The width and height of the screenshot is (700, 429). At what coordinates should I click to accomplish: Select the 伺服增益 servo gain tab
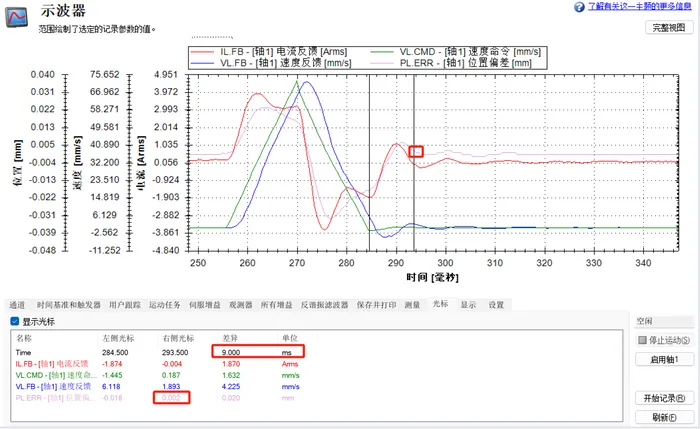(206, 304)
